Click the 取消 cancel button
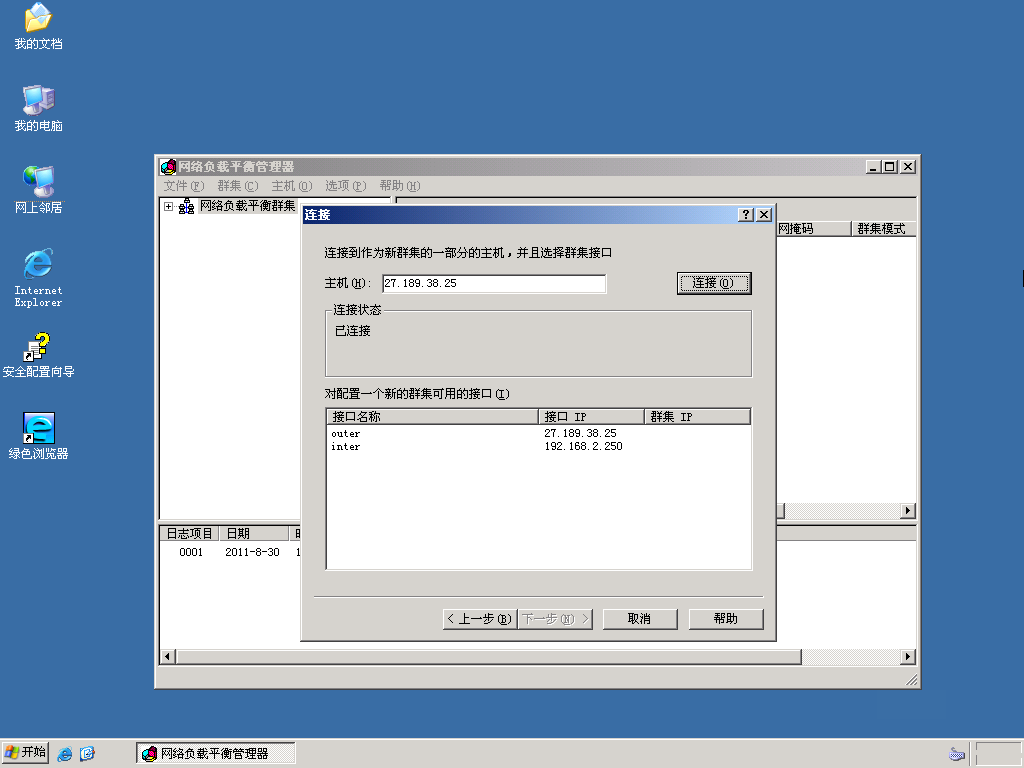1024x768 pixels. click(640, 618)
